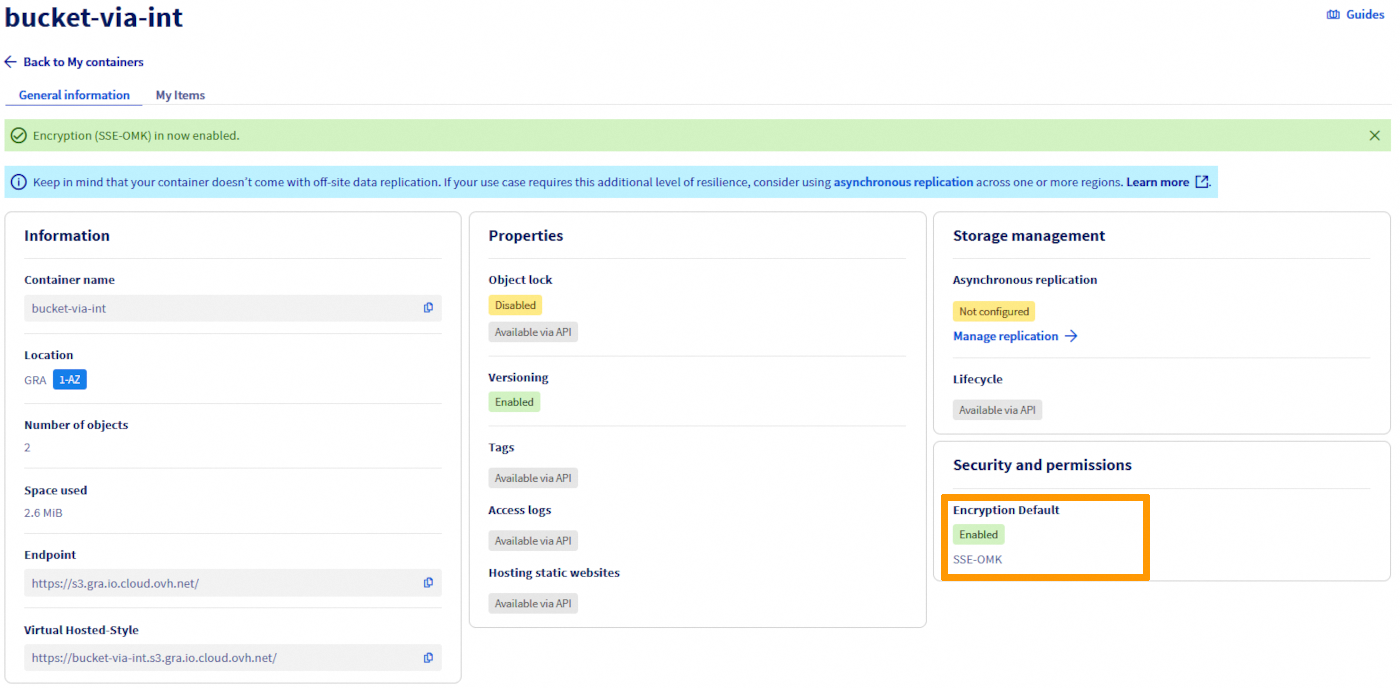This screenshot has width=1400, height=688.
Task: Open the Learn more link
Action: pyautogui.click(x=1158, y=181)
